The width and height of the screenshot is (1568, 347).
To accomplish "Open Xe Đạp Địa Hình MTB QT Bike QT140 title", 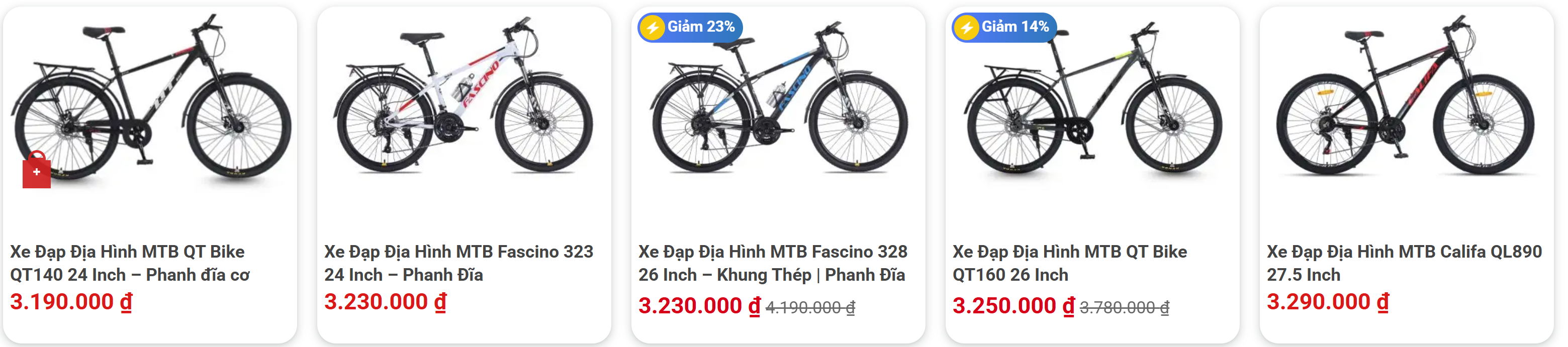I will tap(130, 263).
